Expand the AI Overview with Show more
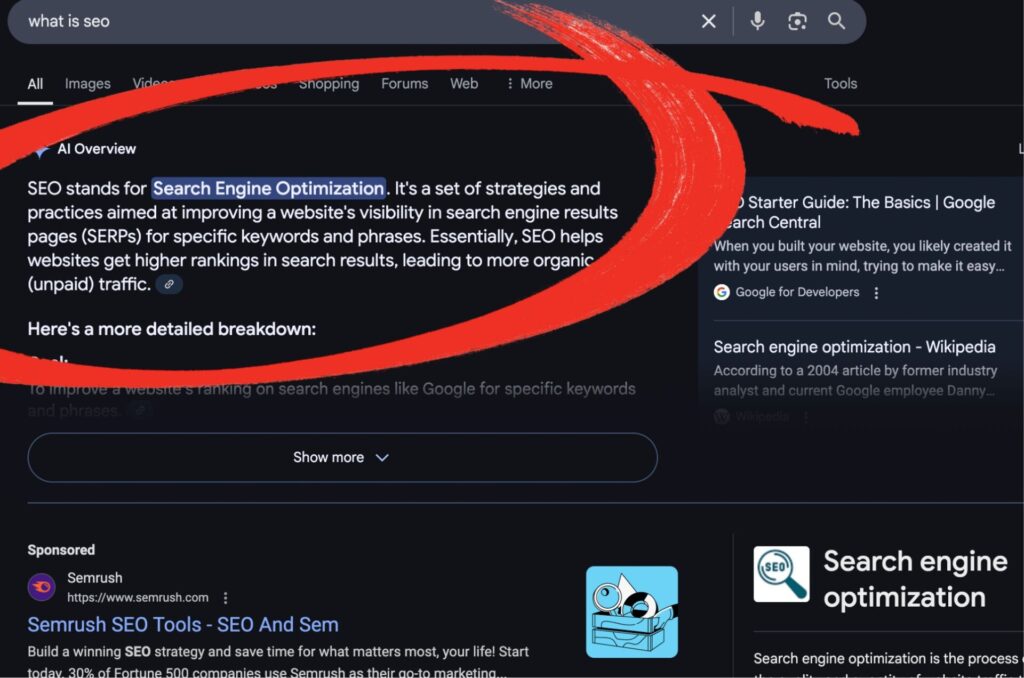The image size is (1024, 678). [342, 457]
